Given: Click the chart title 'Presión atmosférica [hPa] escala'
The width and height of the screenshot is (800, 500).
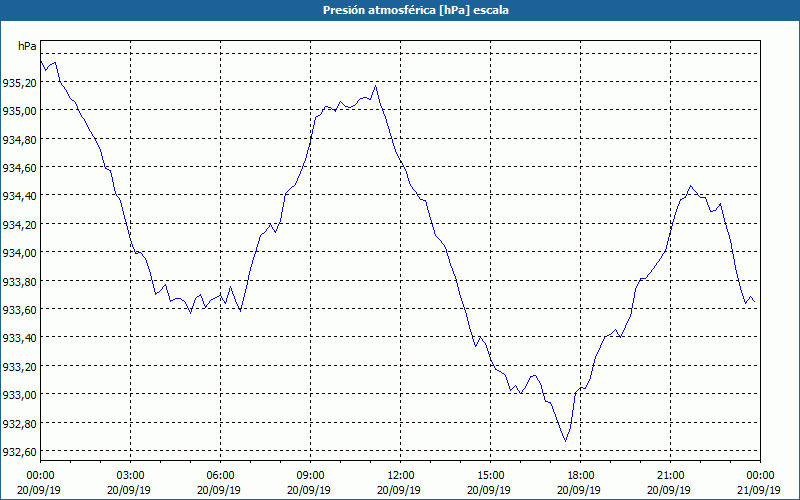Looking at the screenshot, I should tap(416, 10).
